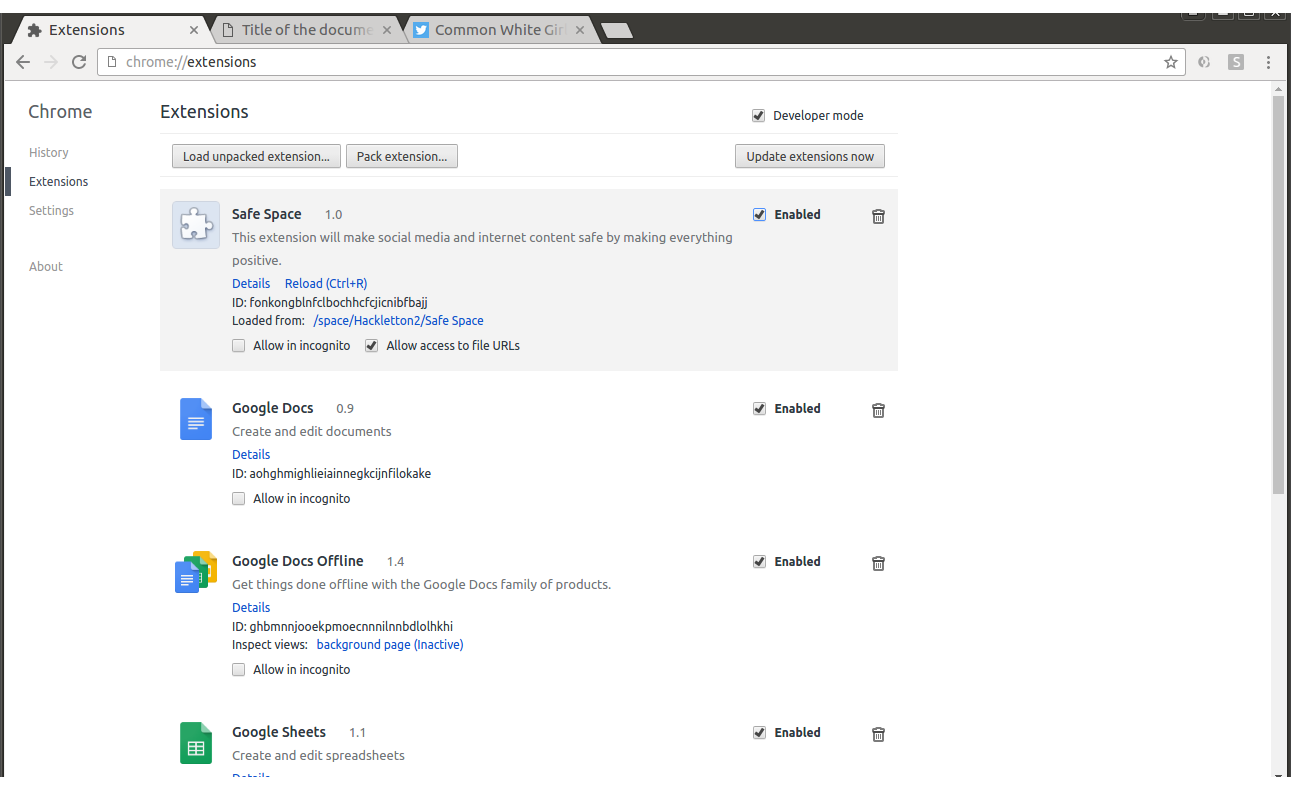
Task: Remove Google Docs Offline with trash icon
Action: point(878,563)
